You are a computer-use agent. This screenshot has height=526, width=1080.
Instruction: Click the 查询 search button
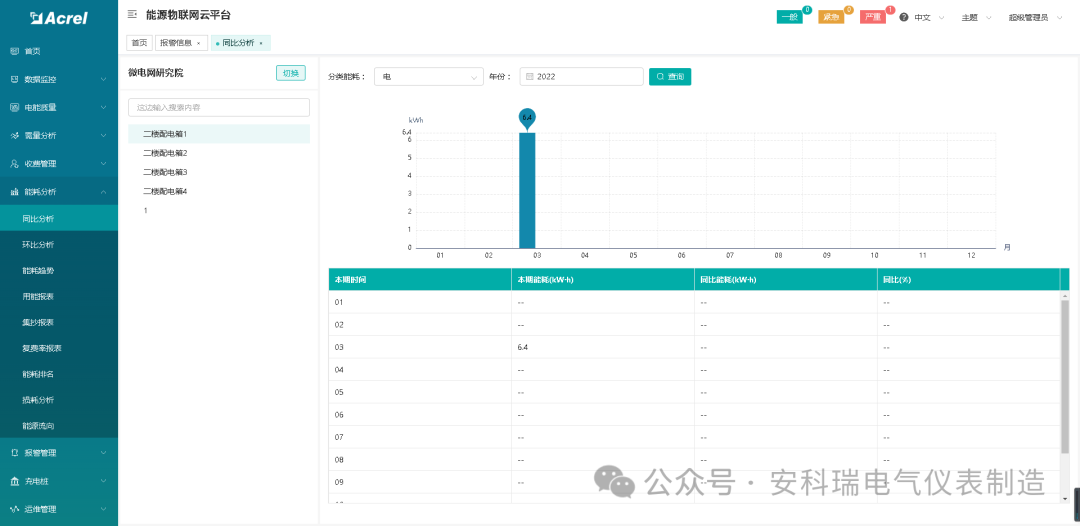coord(670,77)
